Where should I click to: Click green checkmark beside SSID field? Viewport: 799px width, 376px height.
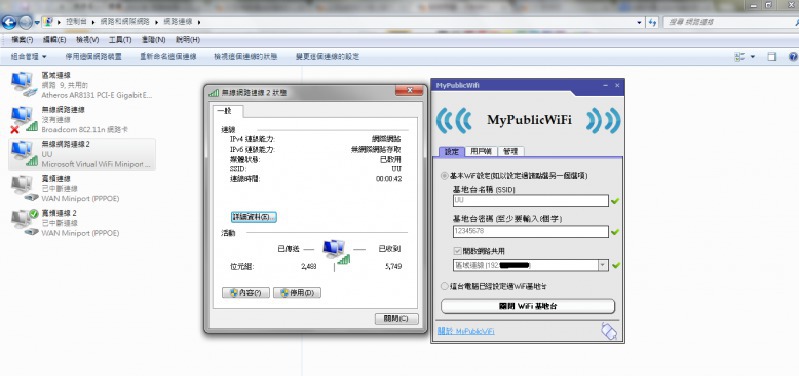coord(615,201)
